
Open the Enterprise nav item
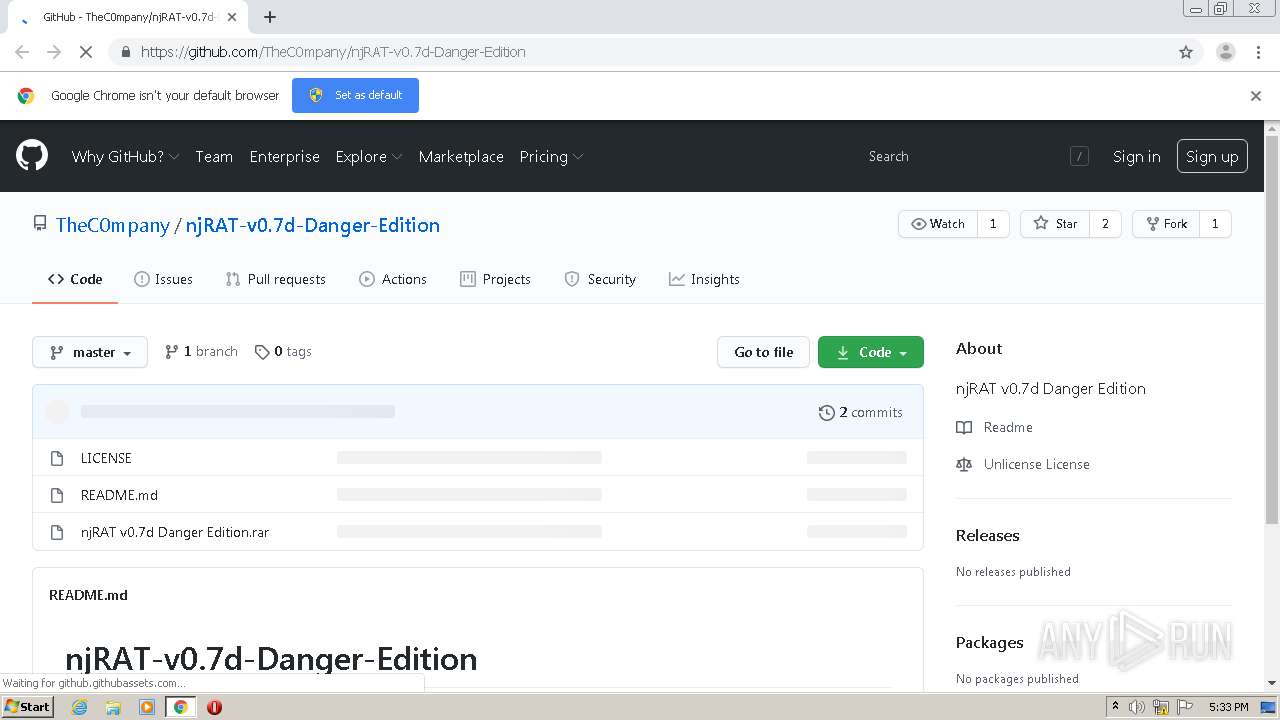click(285, 156)
